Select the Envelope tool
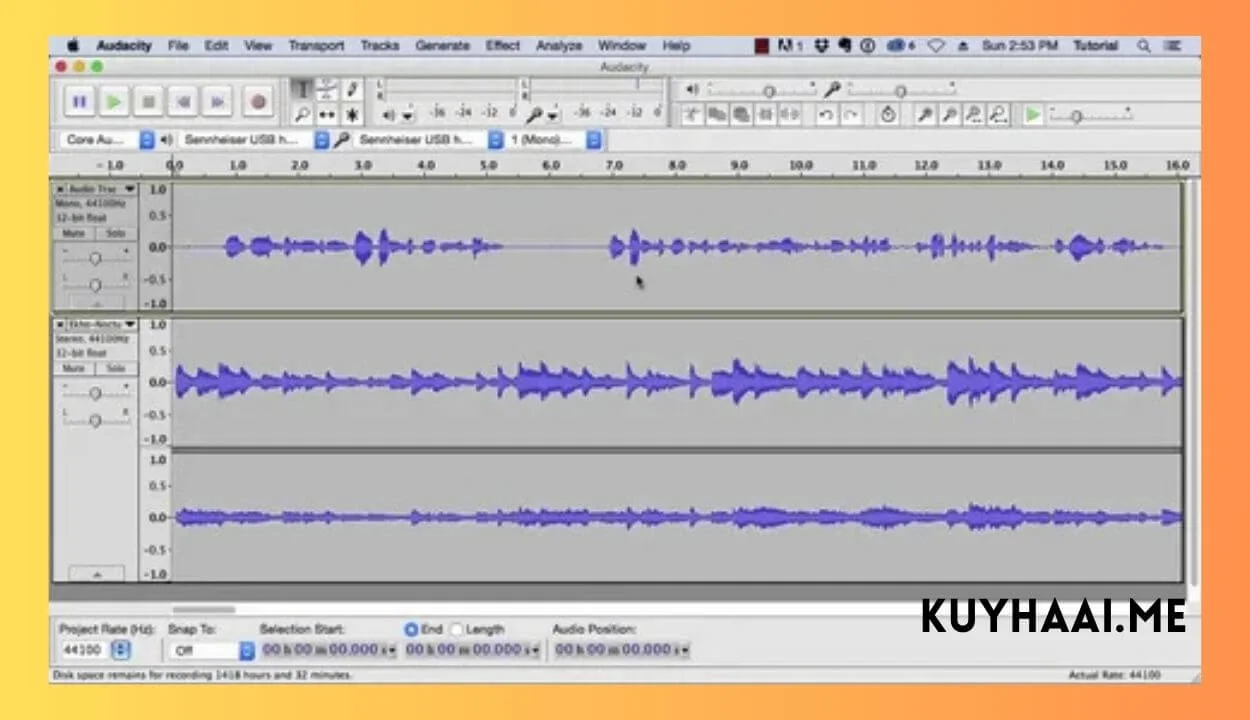The width and height of the screenshot is (1250, 720). click(x=326, y=89)
